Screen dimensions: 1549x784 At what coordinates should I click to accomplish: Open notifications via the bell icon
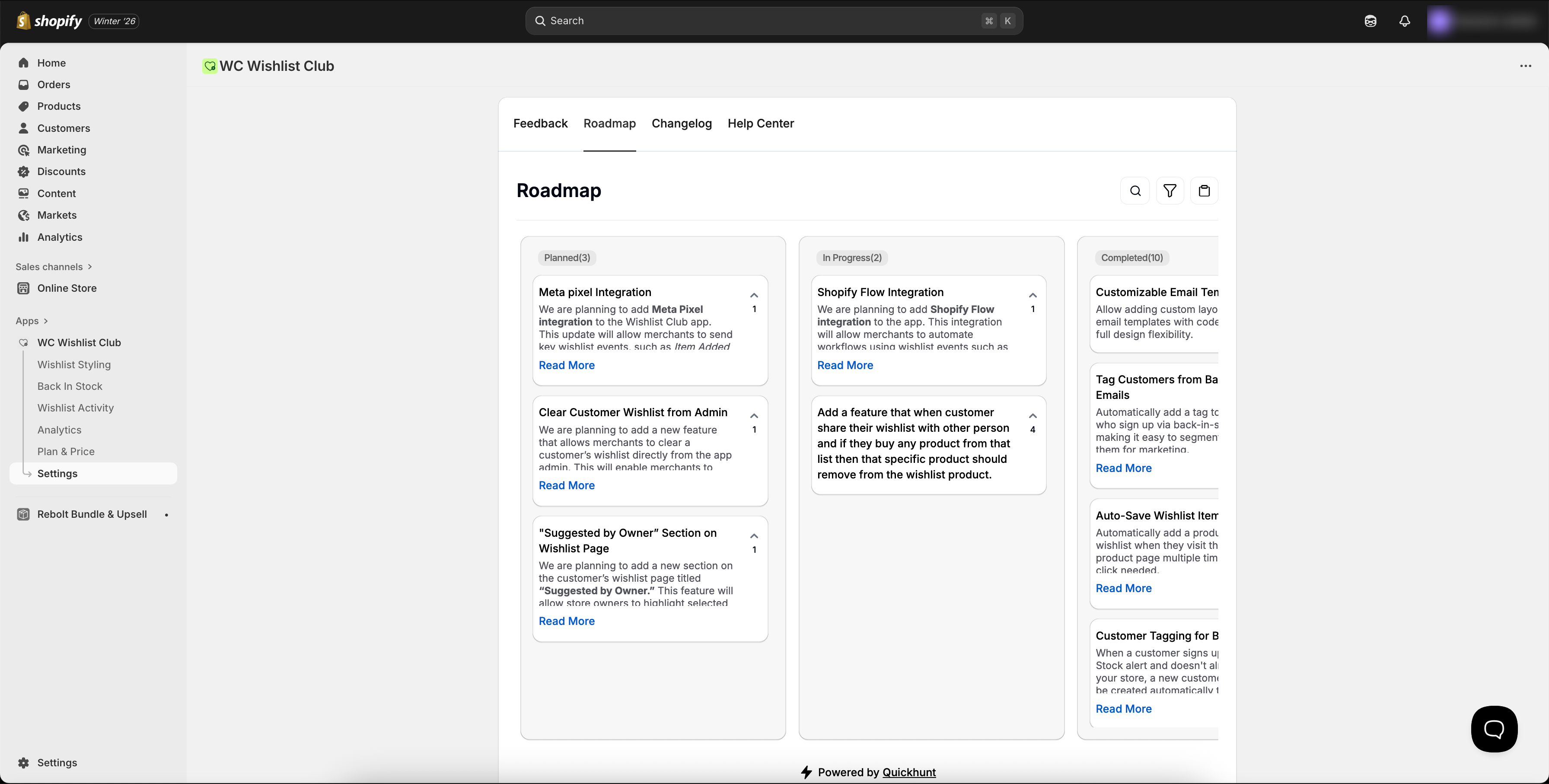[1404, 20]
